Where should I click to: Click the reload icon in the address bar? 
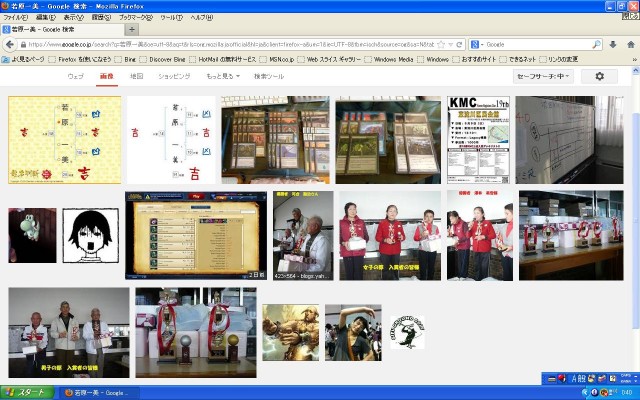(x=459, y=44)
